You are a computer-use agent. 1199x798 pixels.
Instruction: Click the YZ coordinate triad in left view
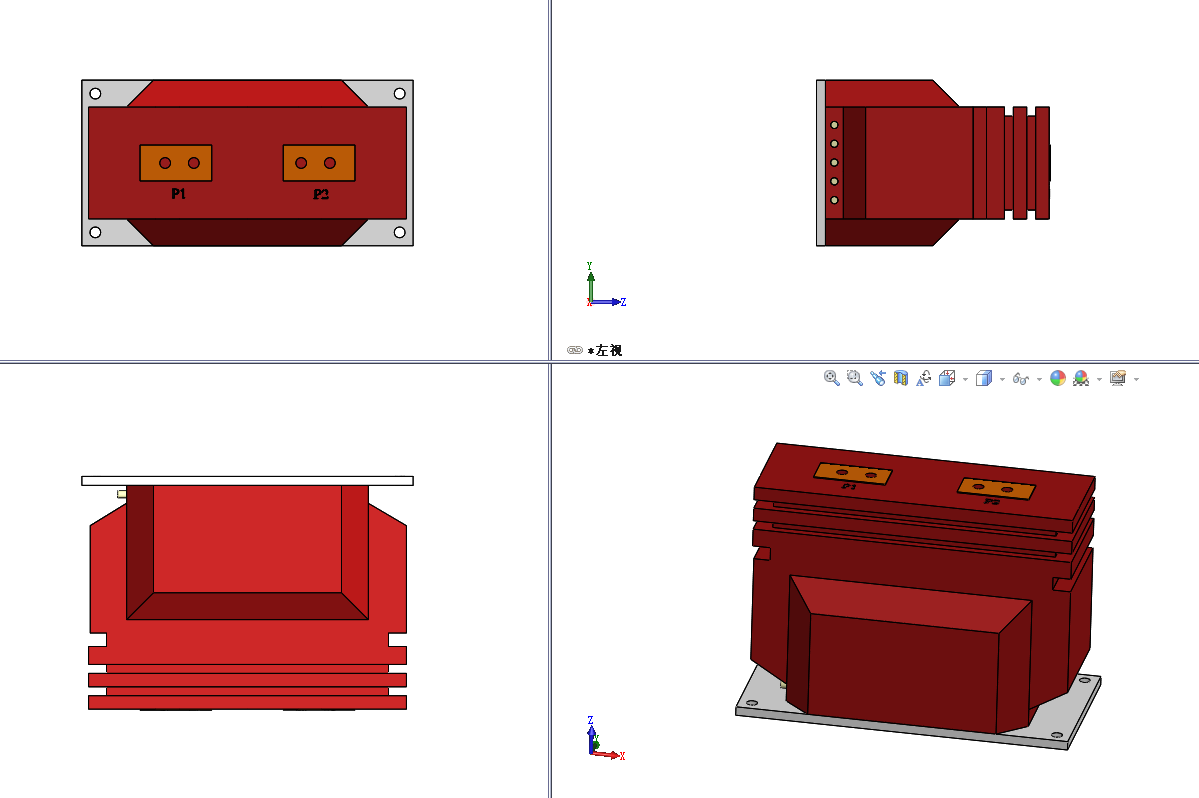[x=606, y=285]
